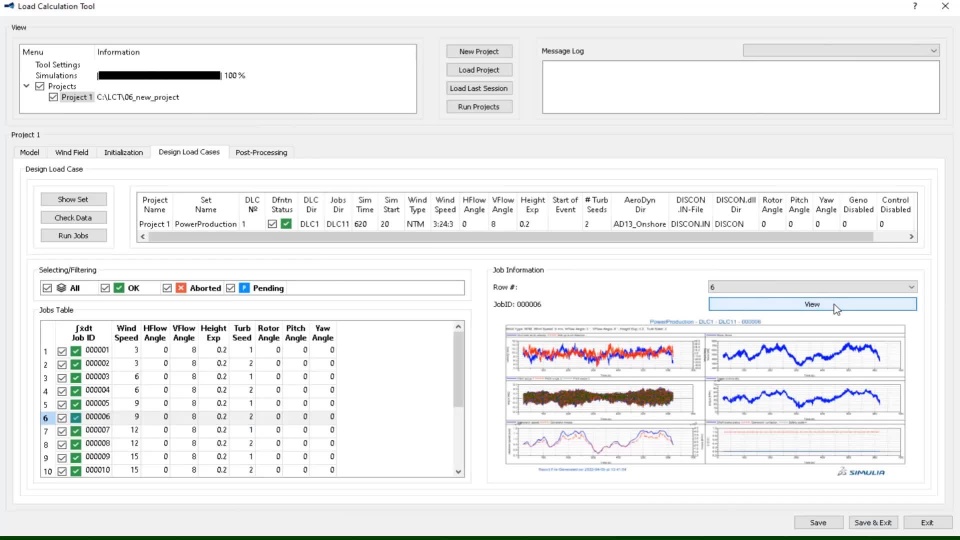Click green status icon for job 000004
This screenshot has height=540, width=960.
tap(76, 391)
